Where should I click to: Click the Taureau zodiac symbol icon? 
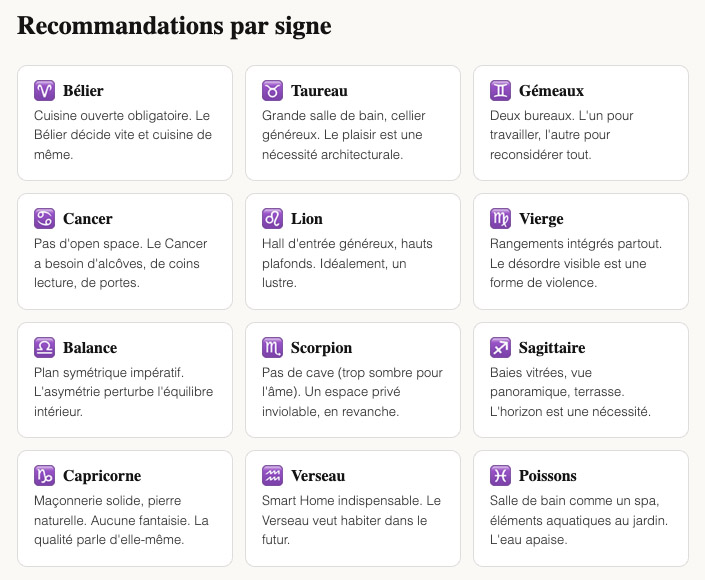click(x=272, y=91)
